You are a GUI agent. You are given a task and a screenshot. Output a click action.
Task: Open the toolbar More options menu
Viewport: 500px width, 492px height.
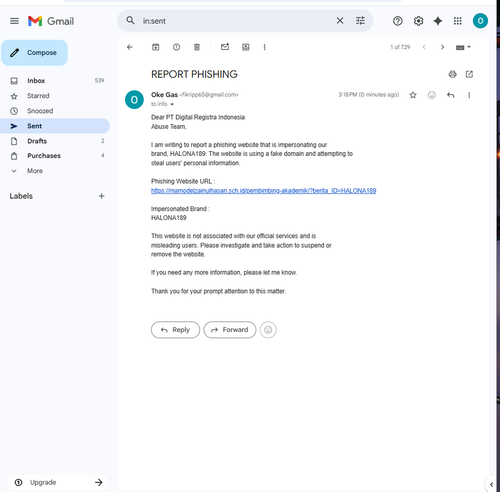[x=264, y=47]
